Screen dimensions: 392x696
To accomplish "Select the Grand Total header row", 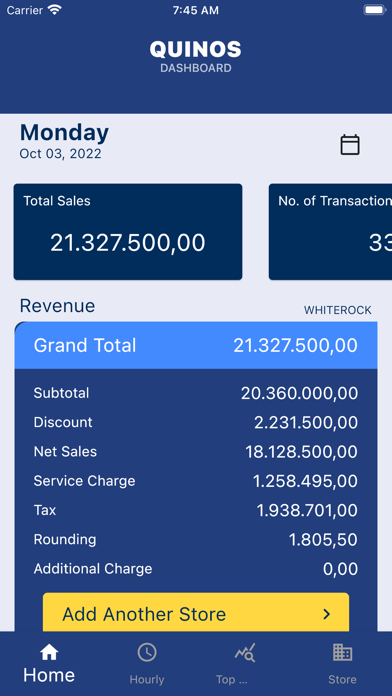I will coord(196,345).
